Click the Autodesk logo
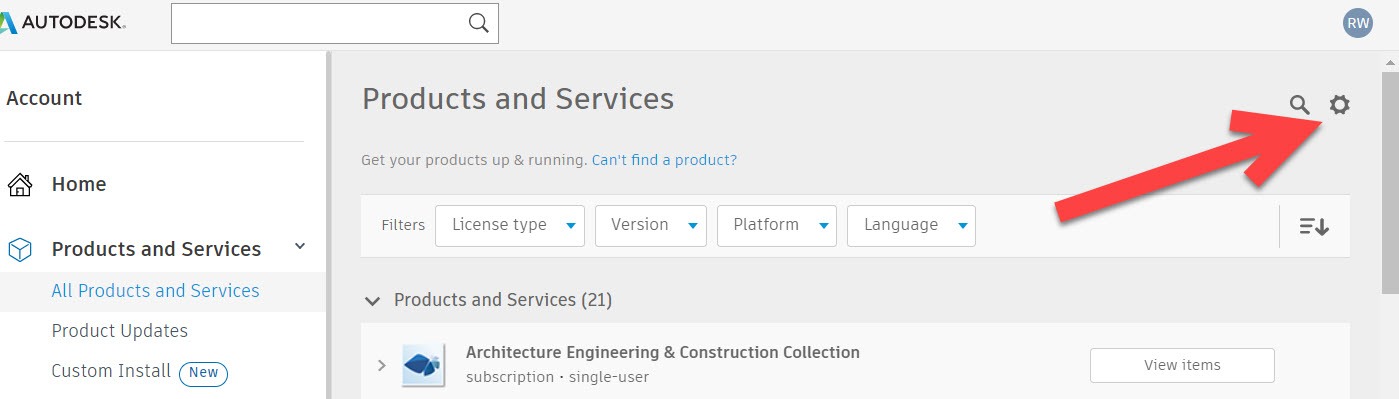 pos(64,22)
